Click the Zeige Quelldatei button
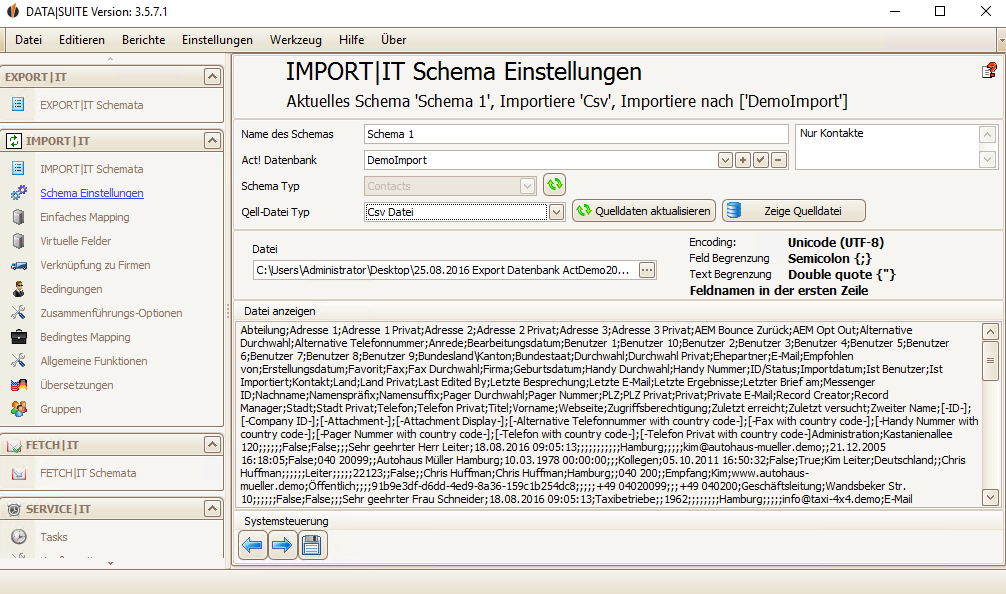Screen dimensions: 1006x594 [x=794, y=211]
